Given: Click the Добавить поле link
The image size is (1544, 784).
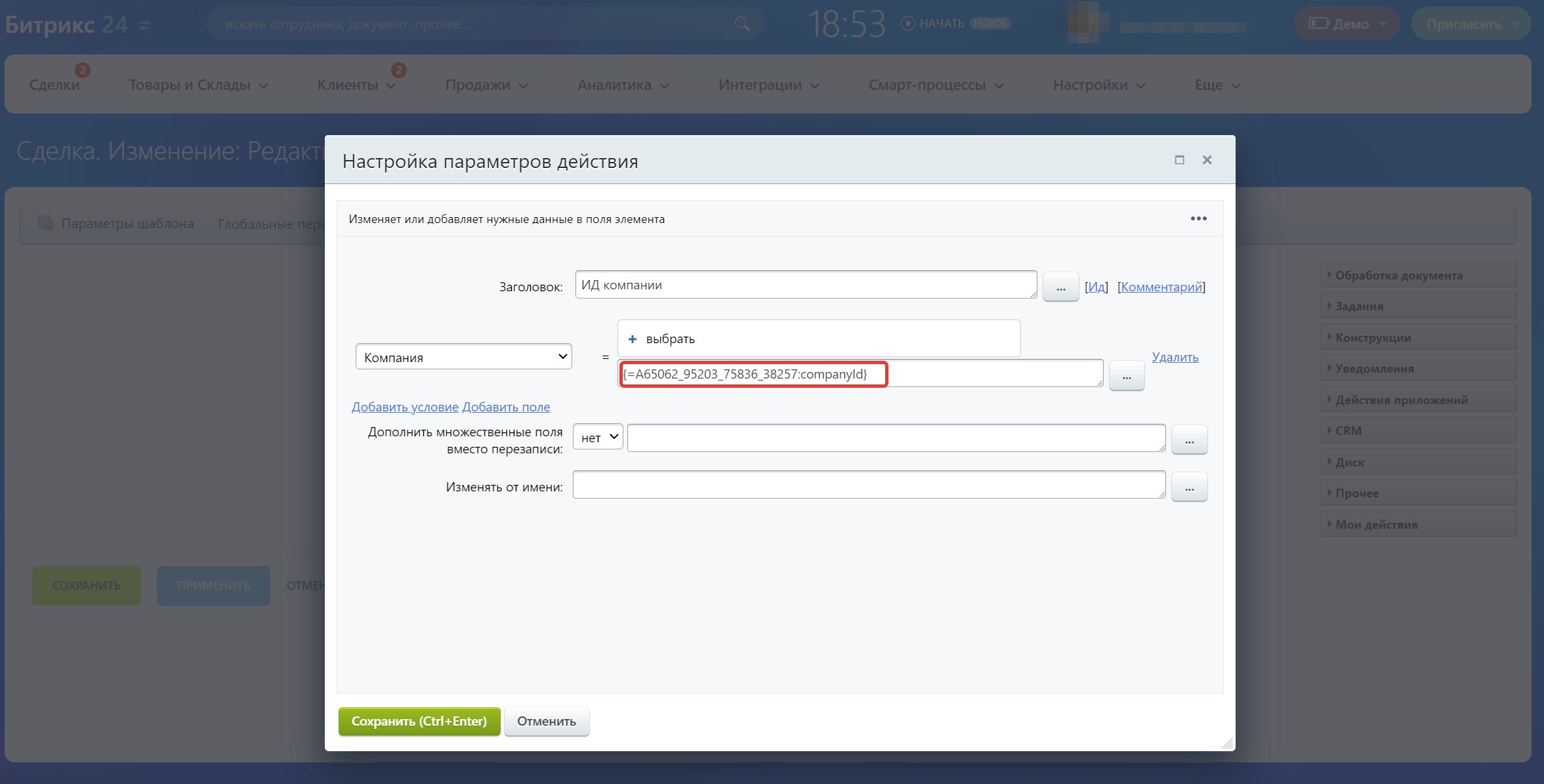Looking at the screenshot, I should click(x=506, y=407).
